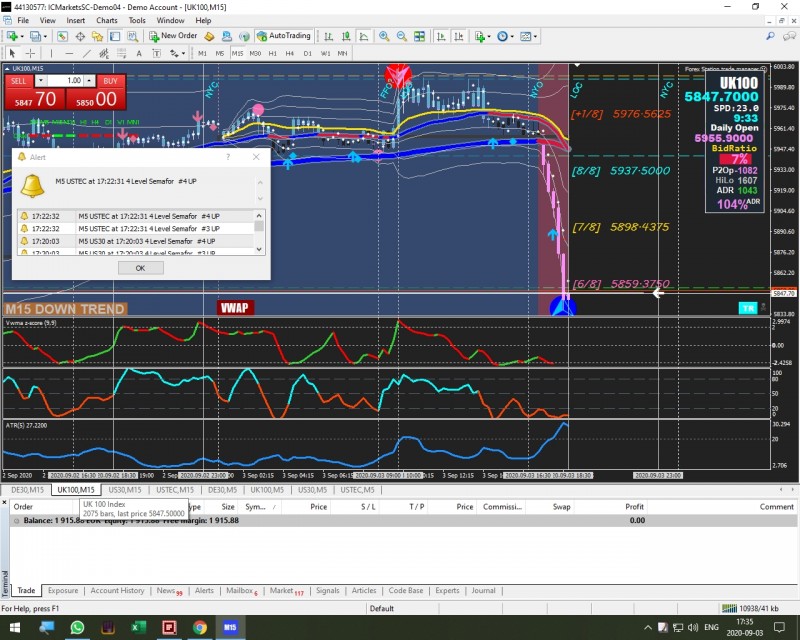Switch to the Account History tab
Image resolution: width=800 pixels, height=640 pixels.
click(x=117, y=591)
